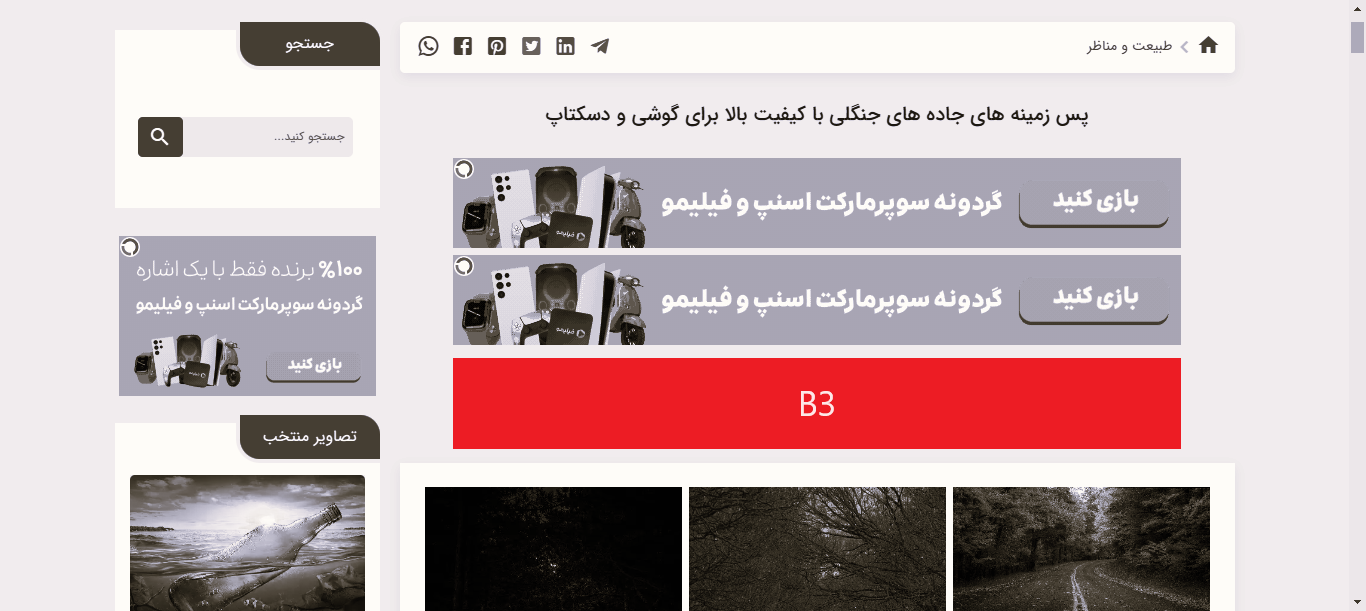Share on Twitter icon
This screenshot has height=611, width=1366.
(x=531, y=46)
